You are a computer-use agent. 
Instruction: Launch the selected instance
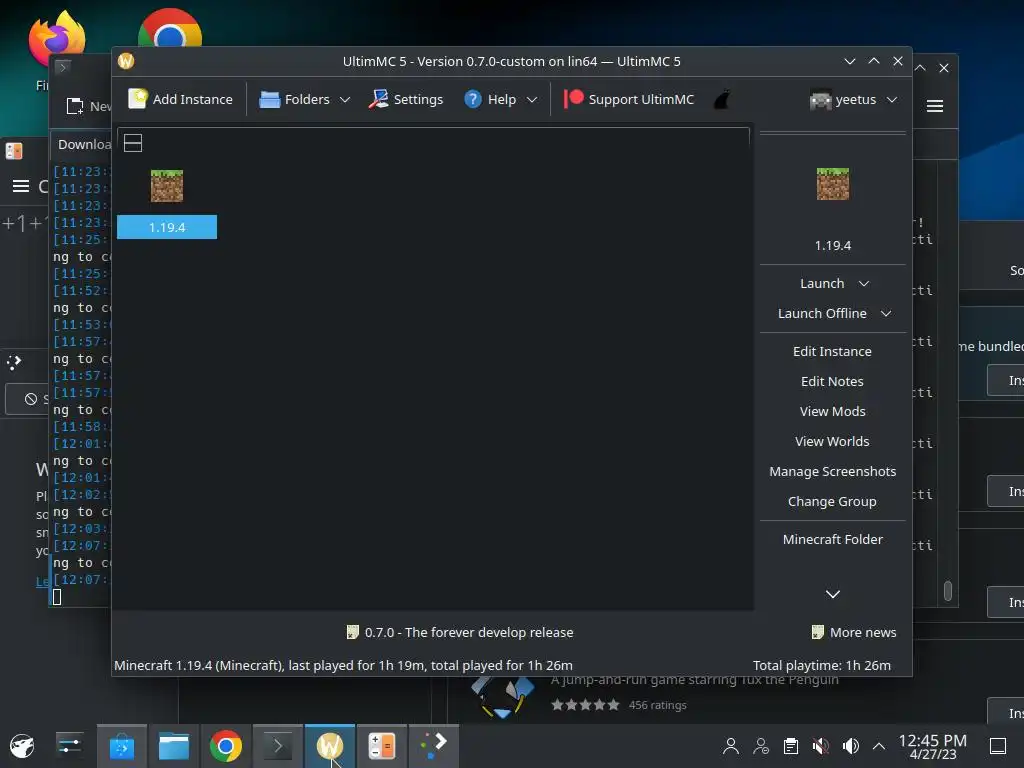click(x=822, y=283)
